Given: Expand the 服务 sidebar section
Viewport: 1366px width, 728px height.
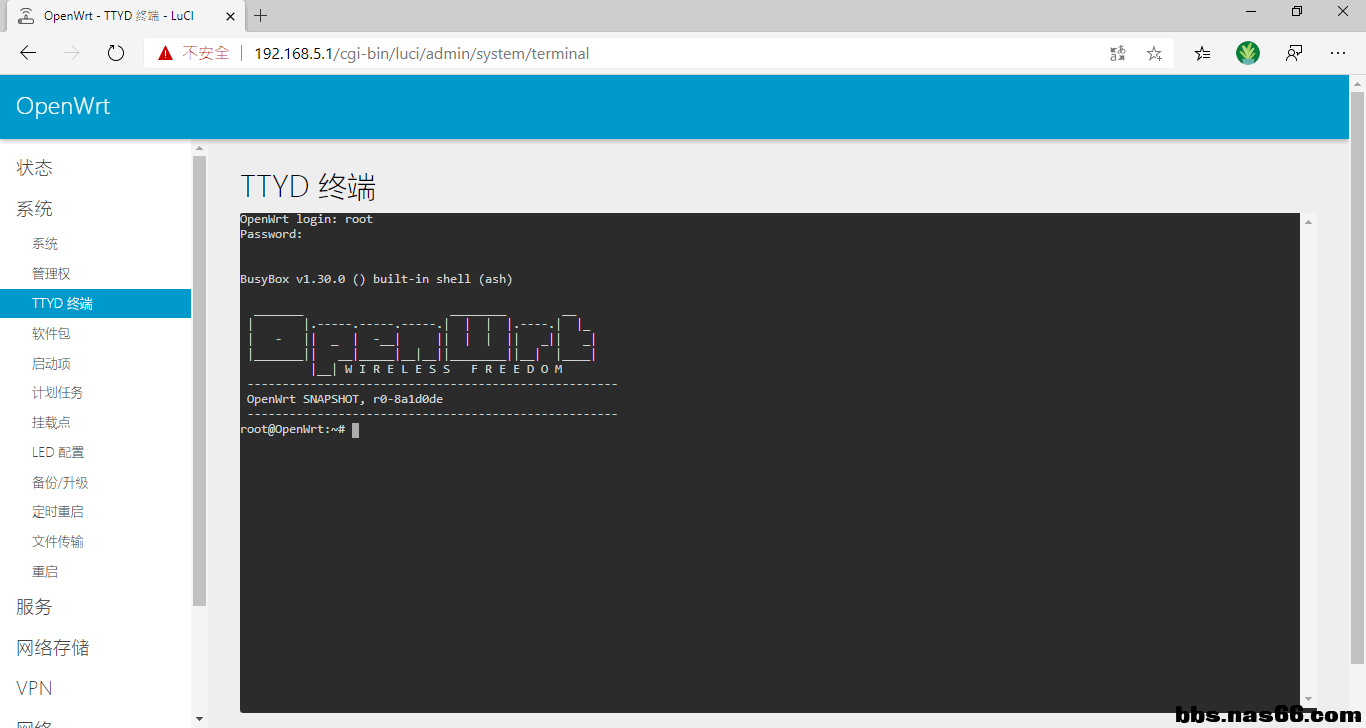Looking at the screenshot, I should pos(35,607).
